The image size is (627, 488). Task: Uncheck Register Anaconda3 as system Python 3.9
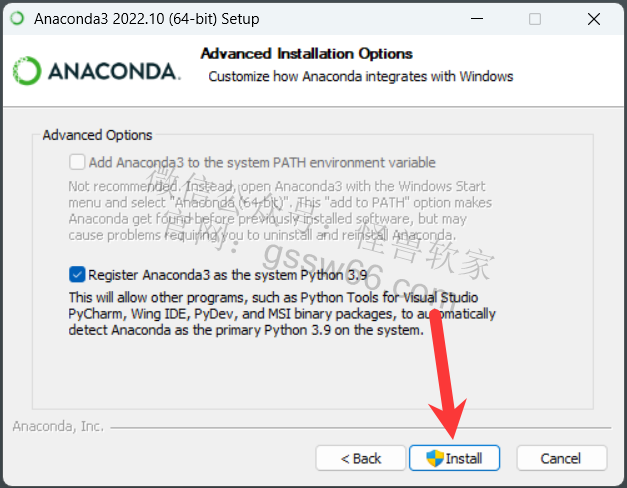pos(77,275)
